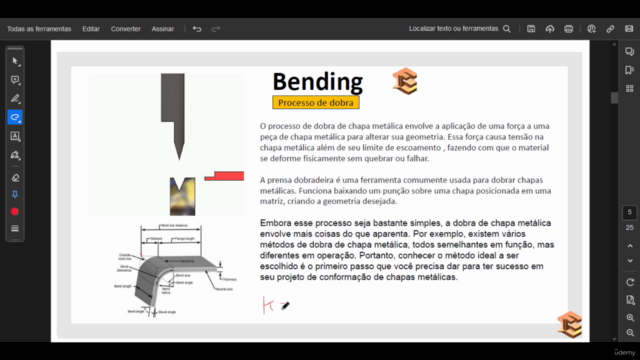Click the paragraph starting with Embora esse processo

pos(407,250)
